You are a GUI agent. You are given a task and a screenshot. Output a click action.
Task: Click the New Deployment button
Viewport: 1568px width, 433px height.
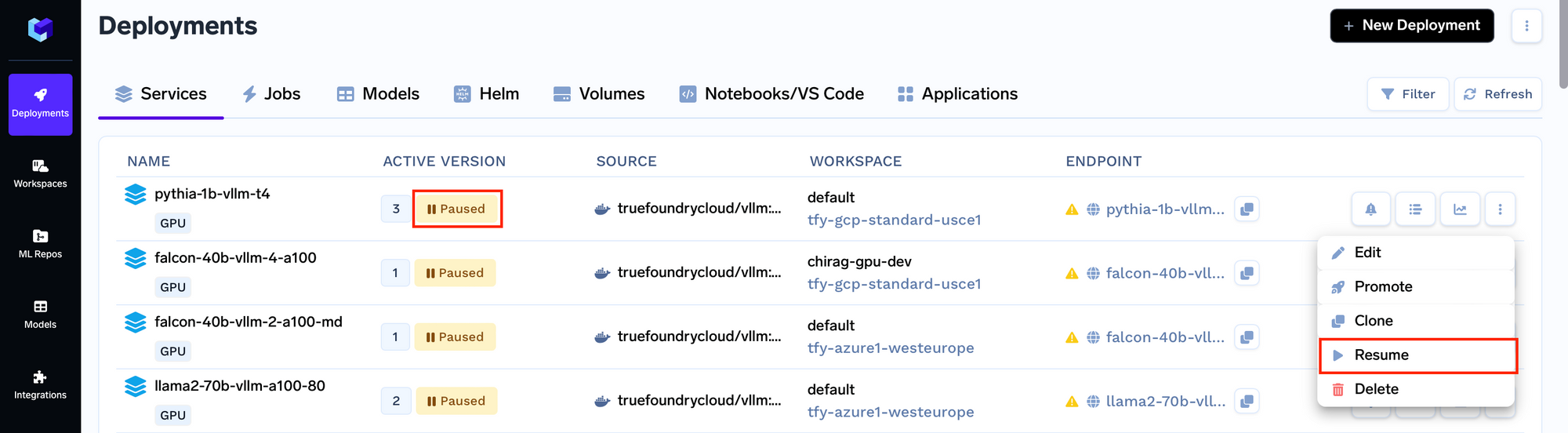(1411, 26)
